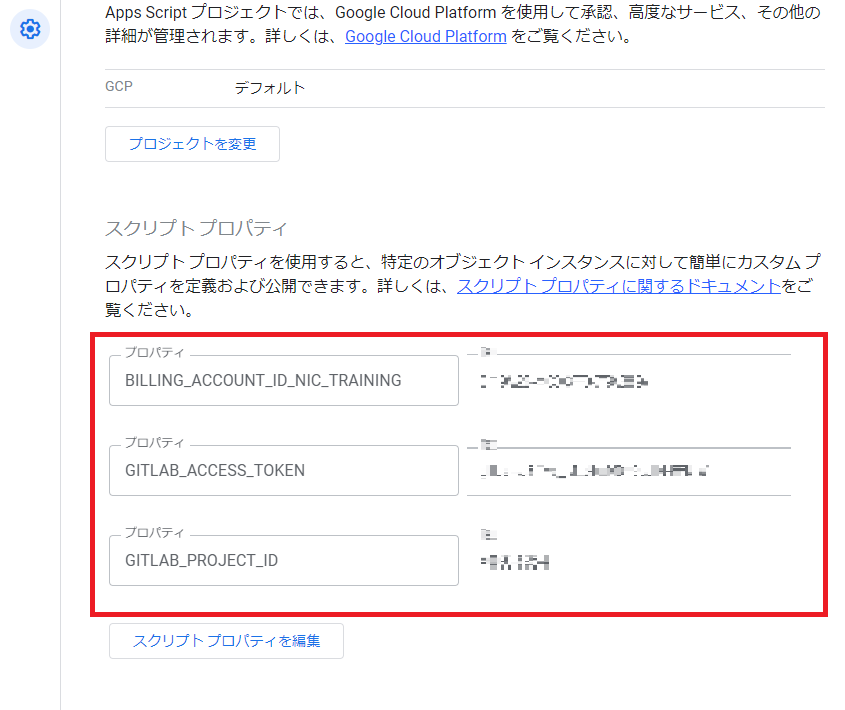Click the blurred value of GITLAB_PROJECT_ID
845x710 pixels.
[515, 562]
